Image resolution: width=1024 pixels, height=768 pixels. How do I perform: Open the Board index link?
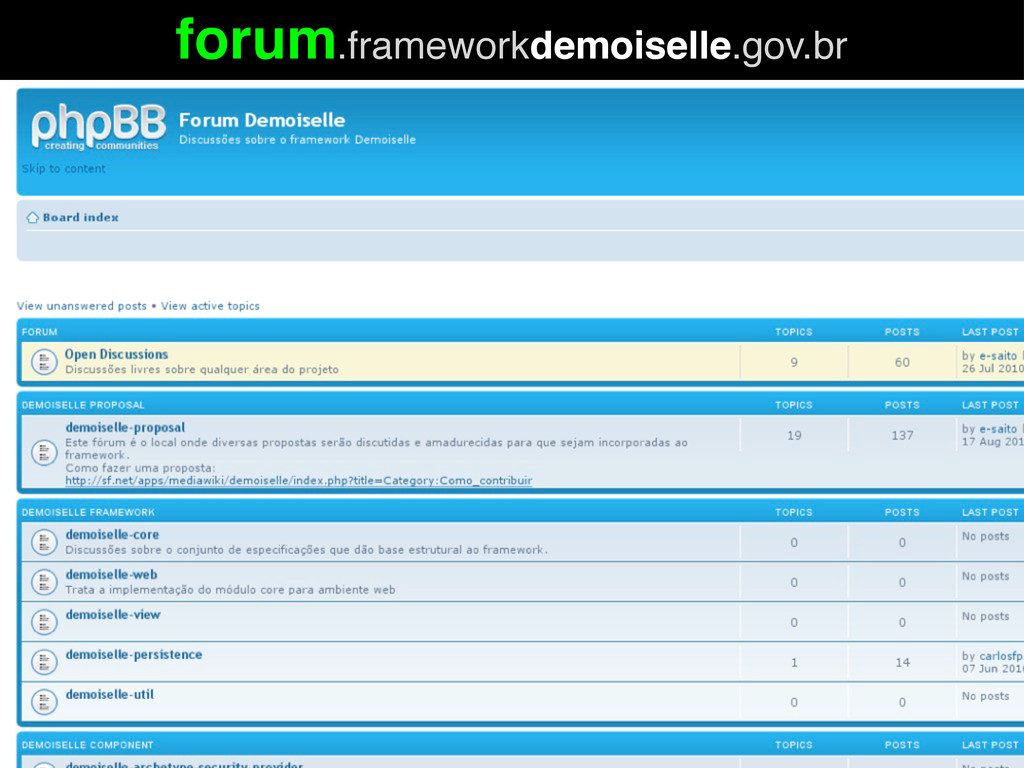pos(81,217)
